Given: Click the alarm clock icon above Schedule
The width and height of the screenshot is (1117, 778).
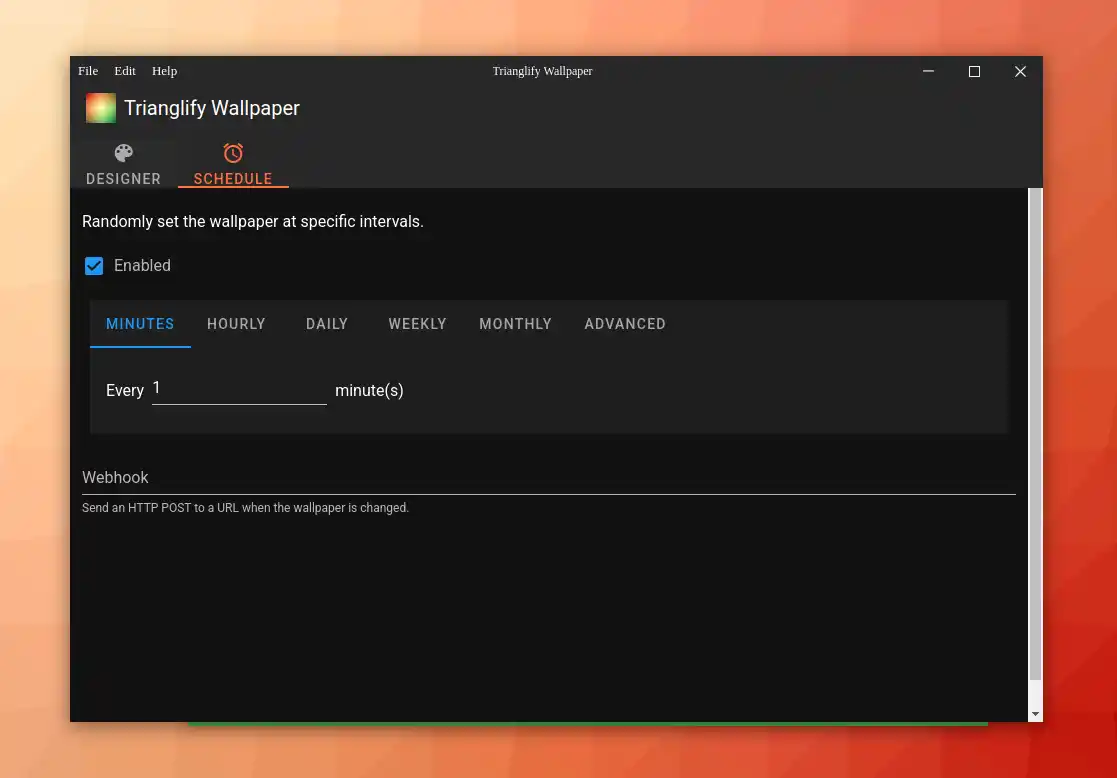Looking at the screenshot, I should tap(233, 153).
